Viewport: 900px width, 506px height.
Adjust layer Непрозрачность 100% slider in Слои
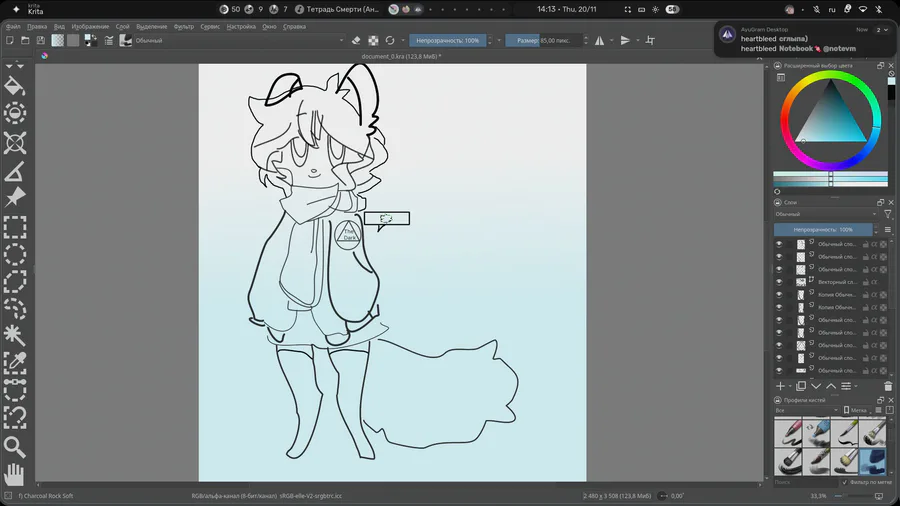click(x=823, y=229)
